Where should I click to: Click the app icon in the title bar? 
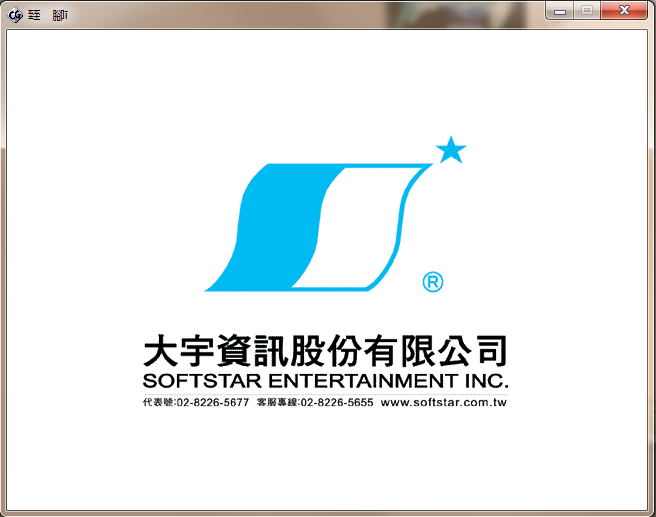tap(15, 16)
